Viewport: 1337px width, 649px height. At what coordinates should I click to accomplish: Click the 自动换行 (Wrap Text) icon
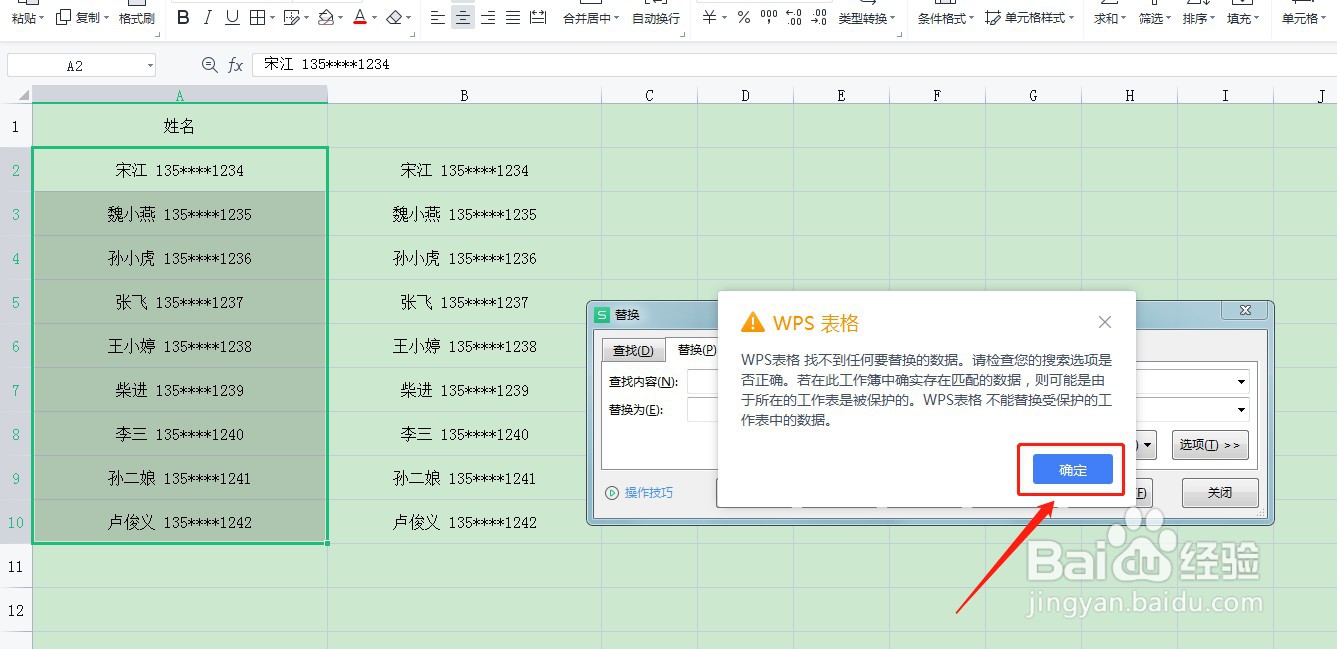[x=655, y=17]
